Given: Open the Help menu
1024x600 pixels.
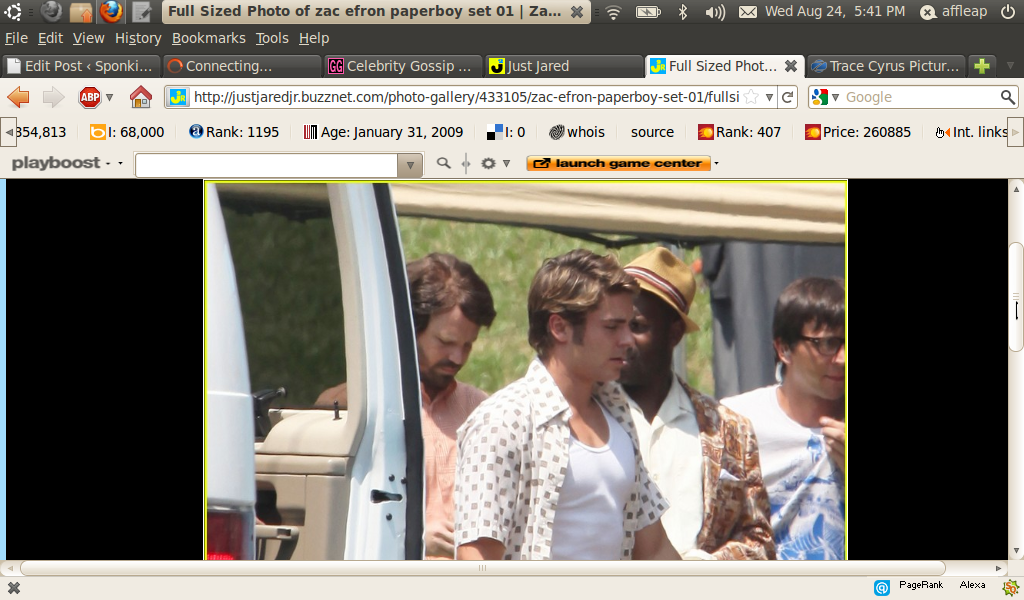Looking at the screenshot, I should tap(314, 39).
